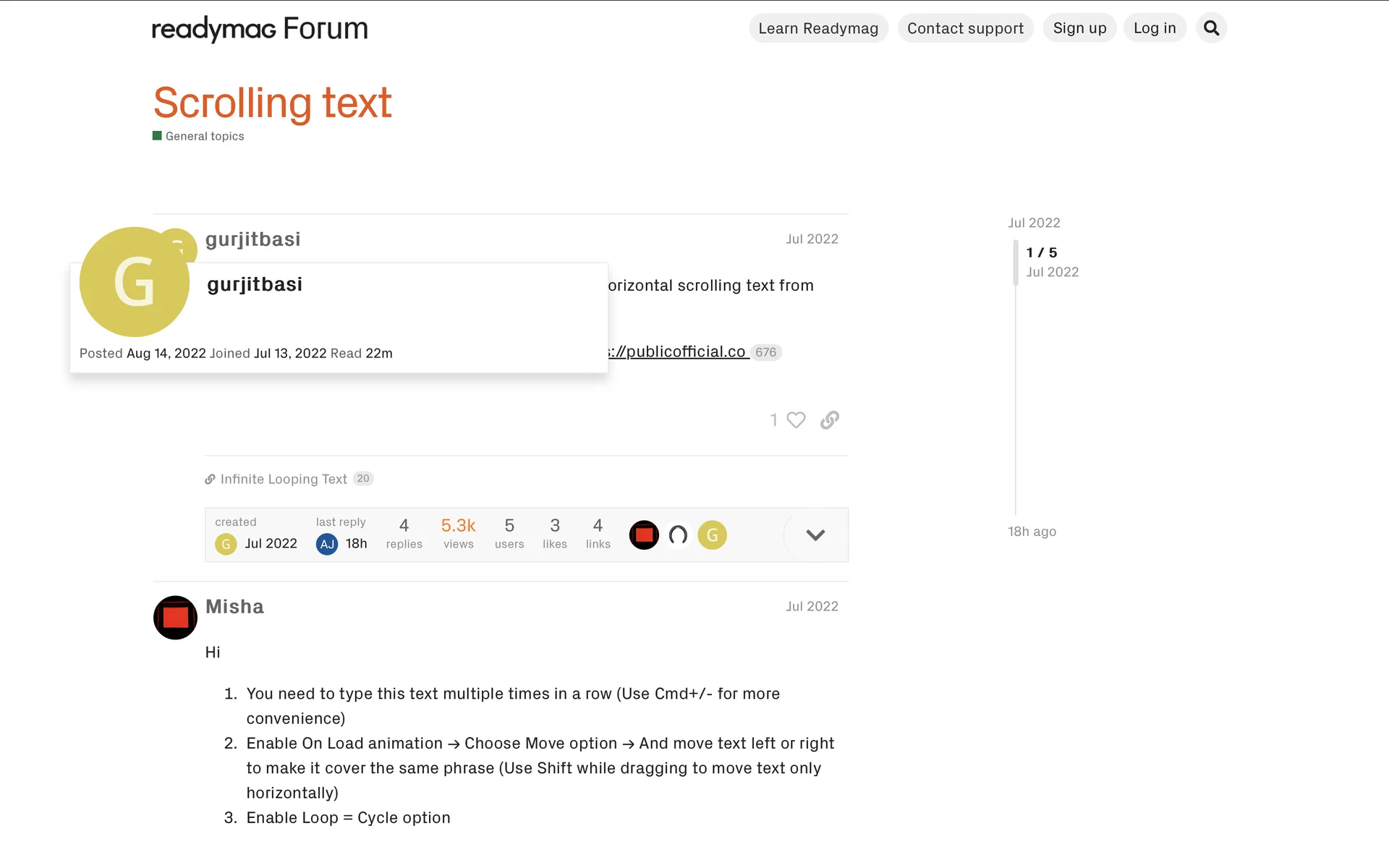Click the black ring participant avatar
Viewport: 1389px width, 868px height.
(x=678, y=535)
